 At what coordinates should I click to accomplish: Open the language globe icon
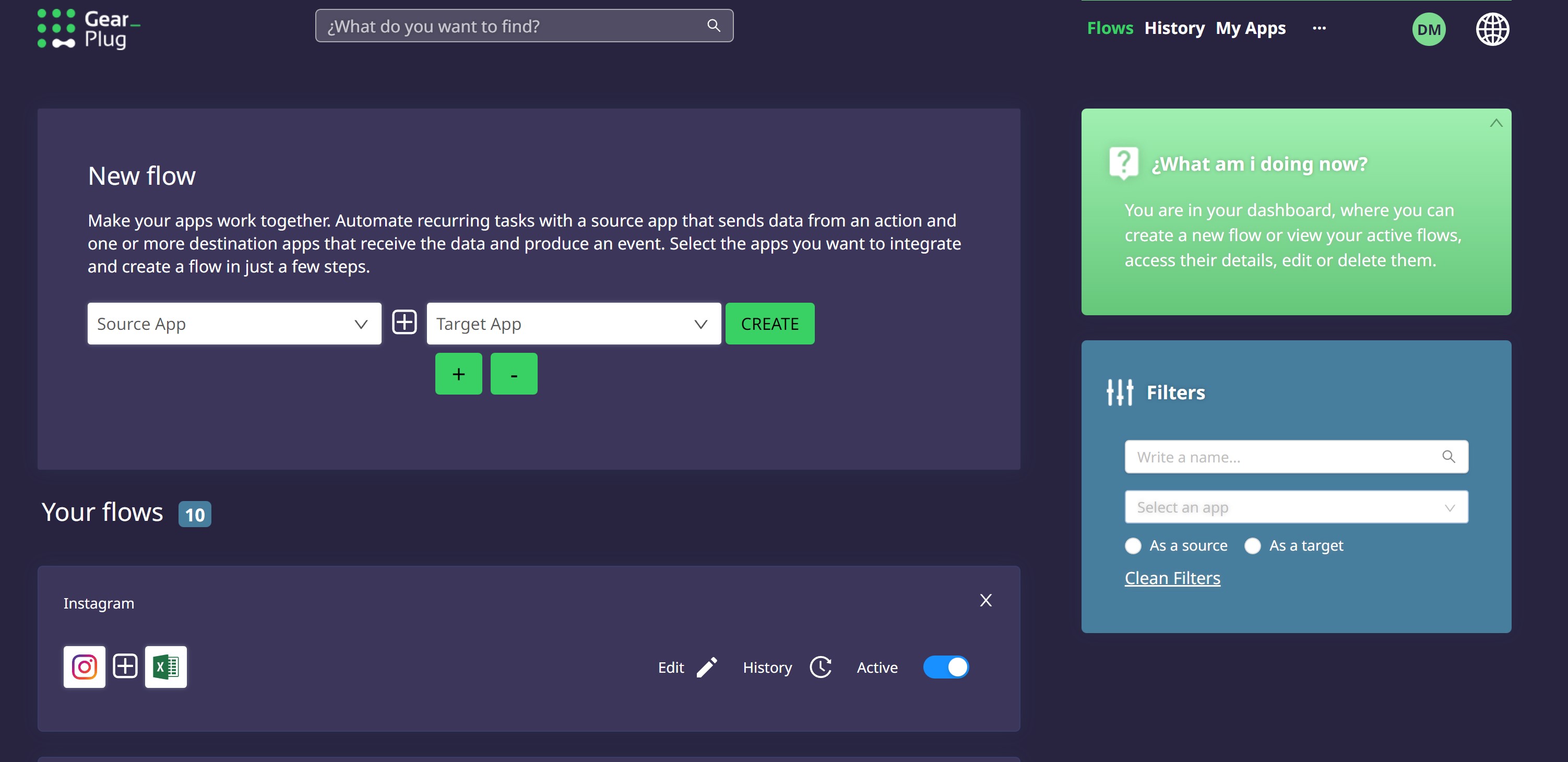[1492, 29]
